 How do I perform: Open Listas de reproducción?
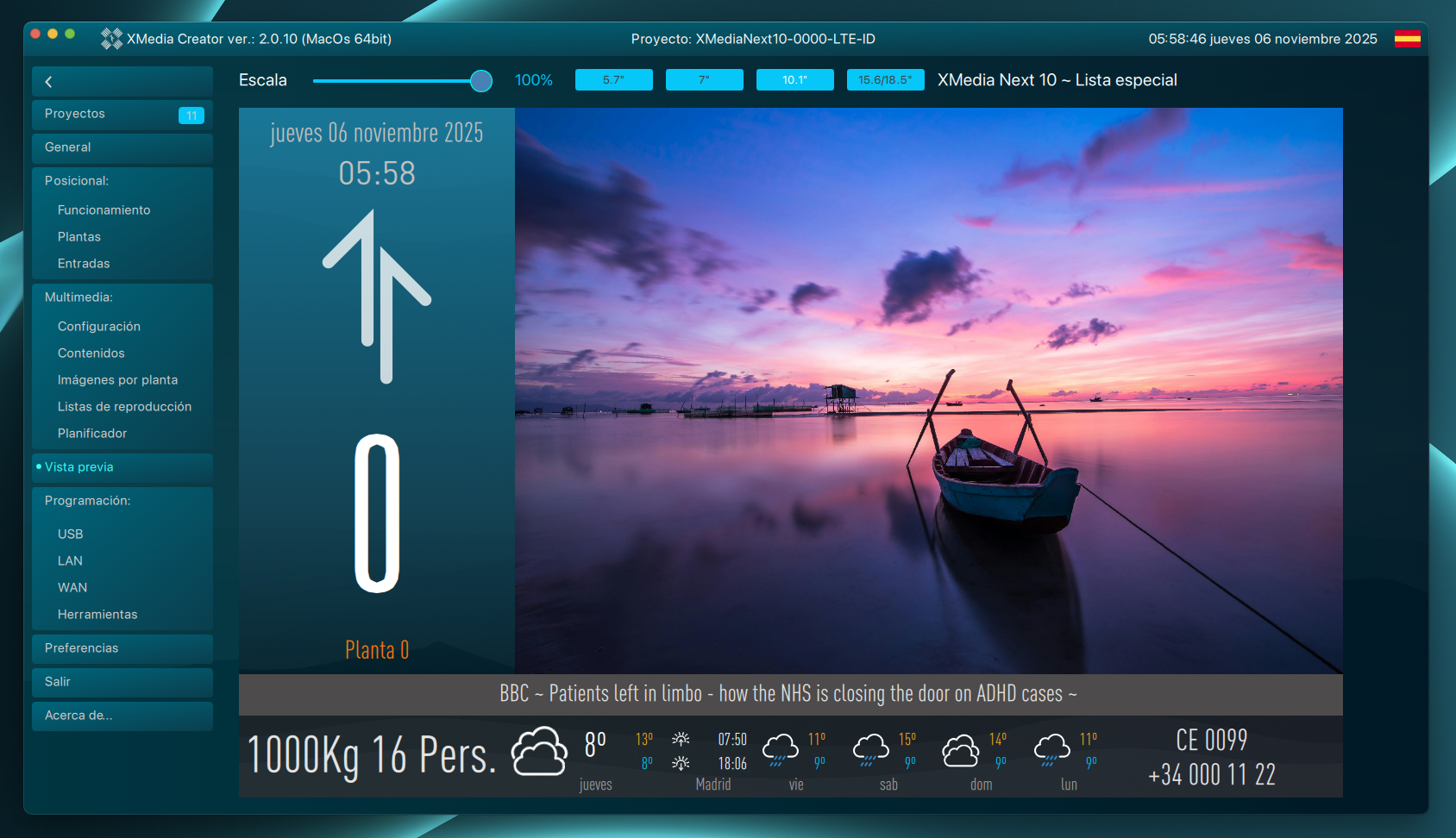coord(124,407)
